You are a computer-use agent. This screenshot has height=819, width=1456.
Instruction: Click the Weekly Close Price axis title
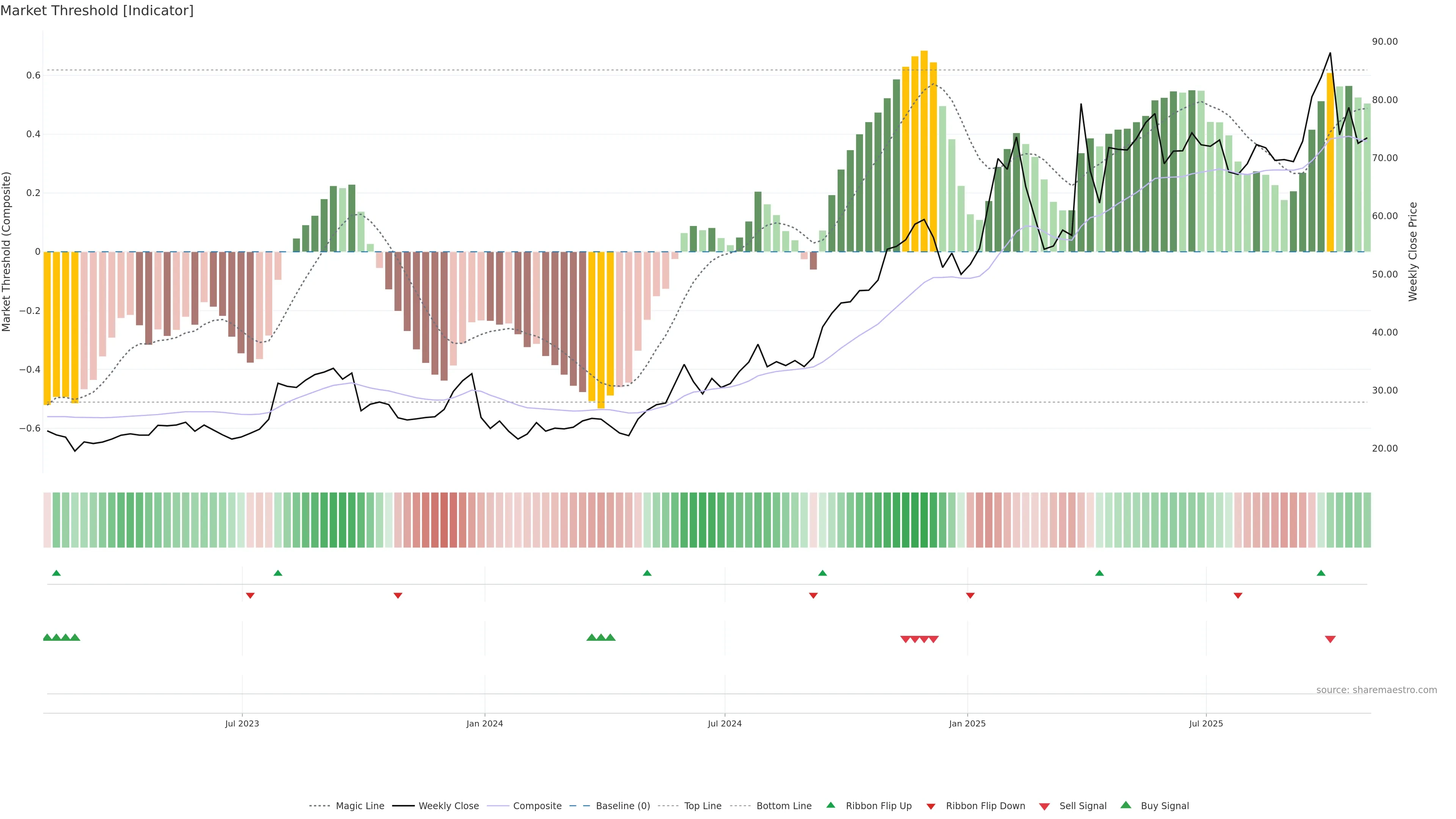pos(1413,251)
